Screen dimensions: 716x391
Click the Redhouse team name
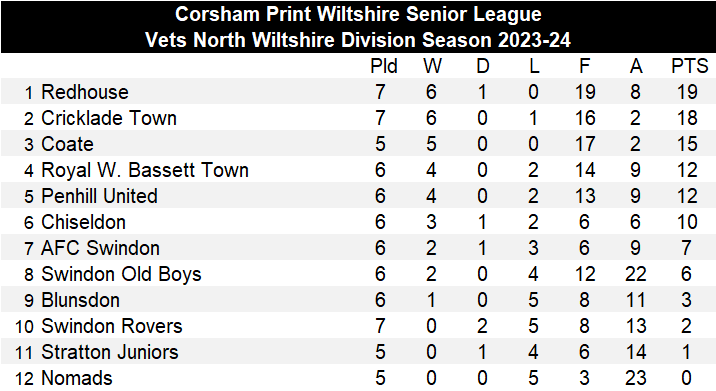(x=85, y=92)
